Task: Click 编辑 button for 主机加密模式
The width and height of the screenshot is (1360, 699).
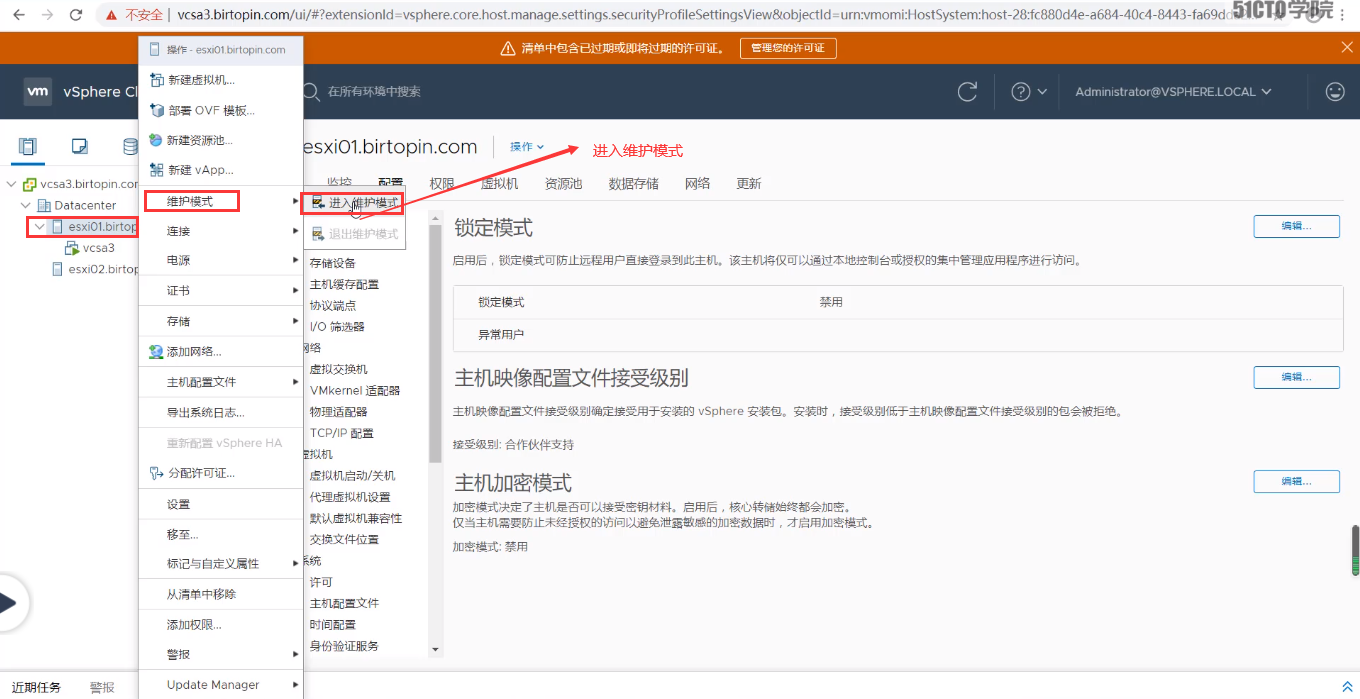Action: click(1296, 481)
